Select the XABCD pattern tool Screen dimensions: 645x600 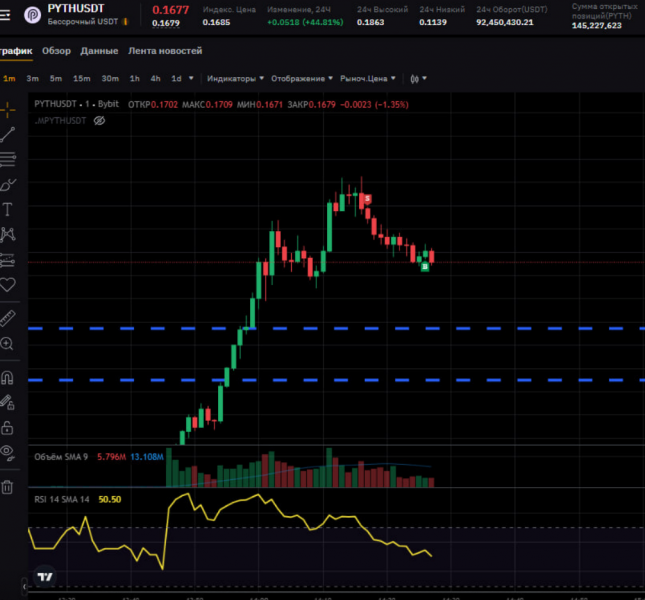tap(8, 234)
